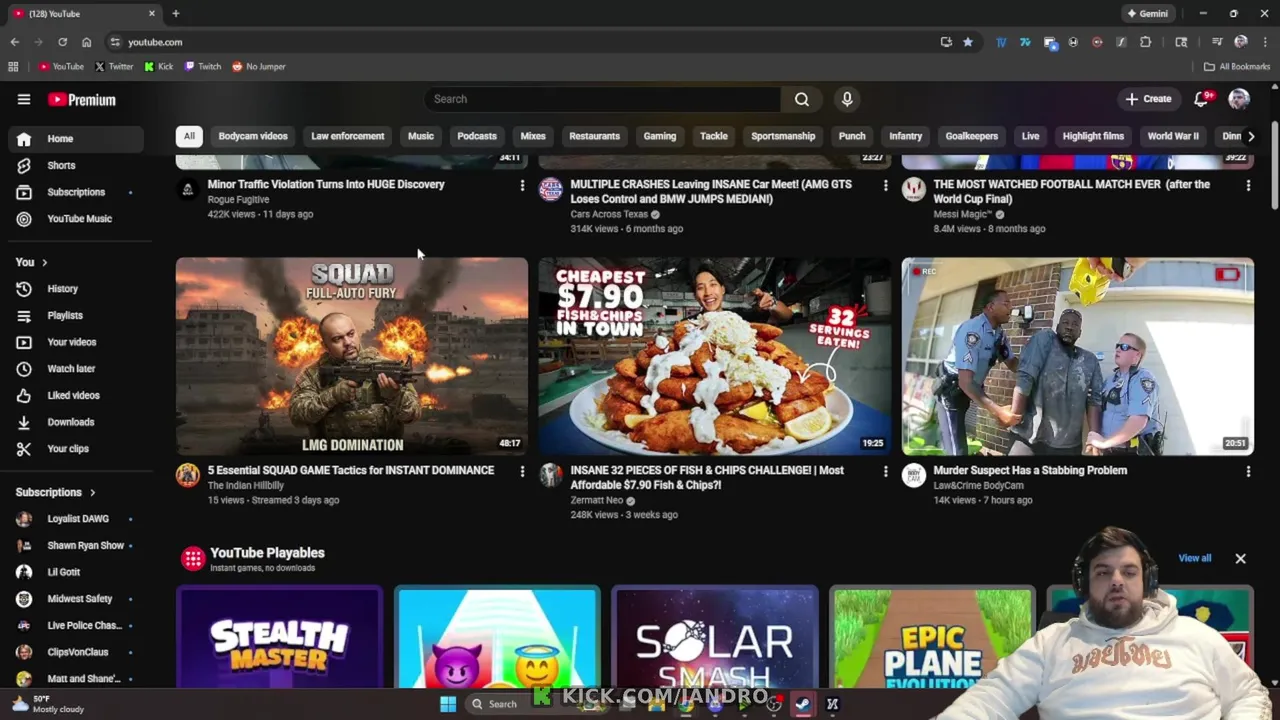Image resolution: width=1280 pixels, height=720 pixels.
Task: Click View all for YouTube Playables
Action: point(1194,558)
